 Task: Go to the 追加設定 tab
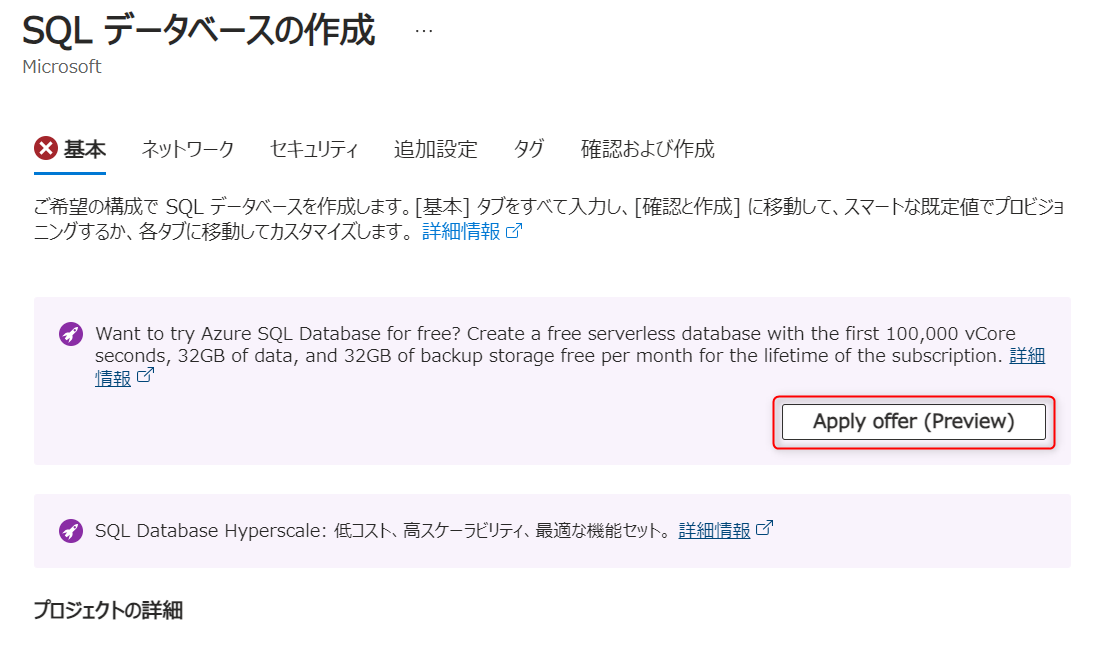point(435,150)
